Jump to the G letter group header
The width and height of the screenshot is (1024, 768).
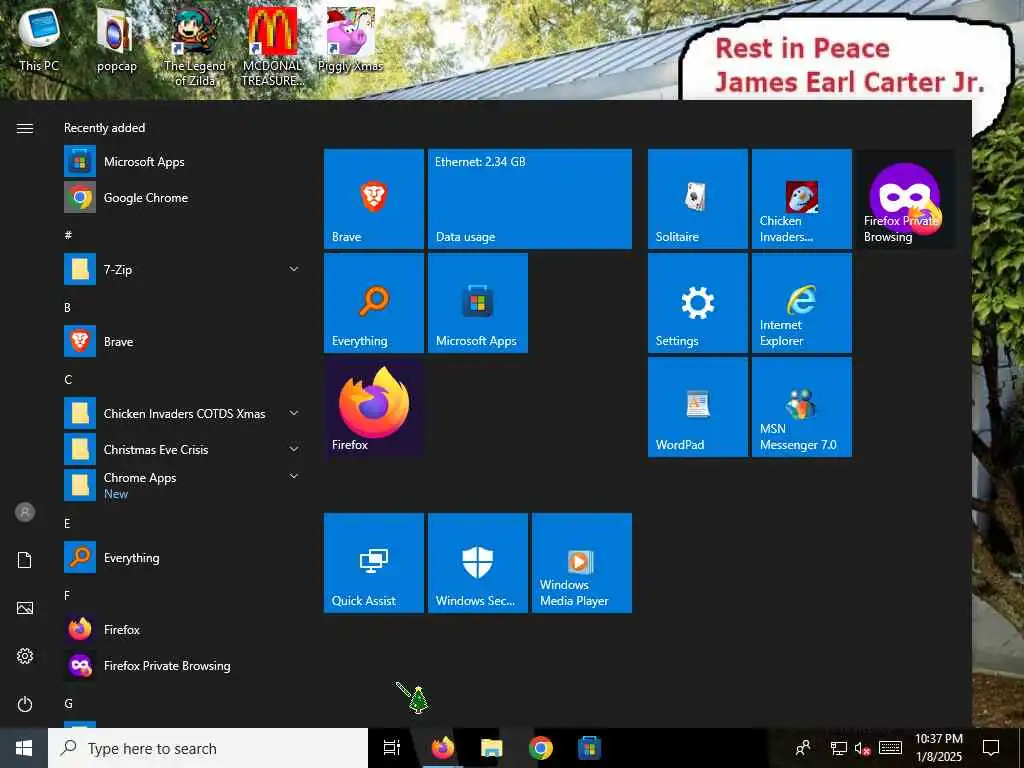coord(68,703)
